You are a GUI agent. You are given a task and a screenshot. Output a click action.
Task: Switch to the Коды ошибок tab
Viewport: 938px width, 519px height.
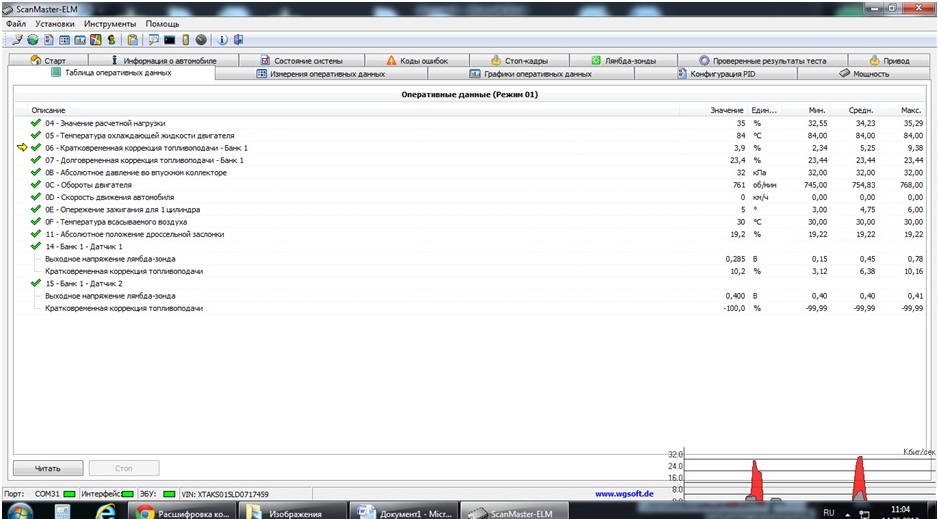[x=417, y=60]
